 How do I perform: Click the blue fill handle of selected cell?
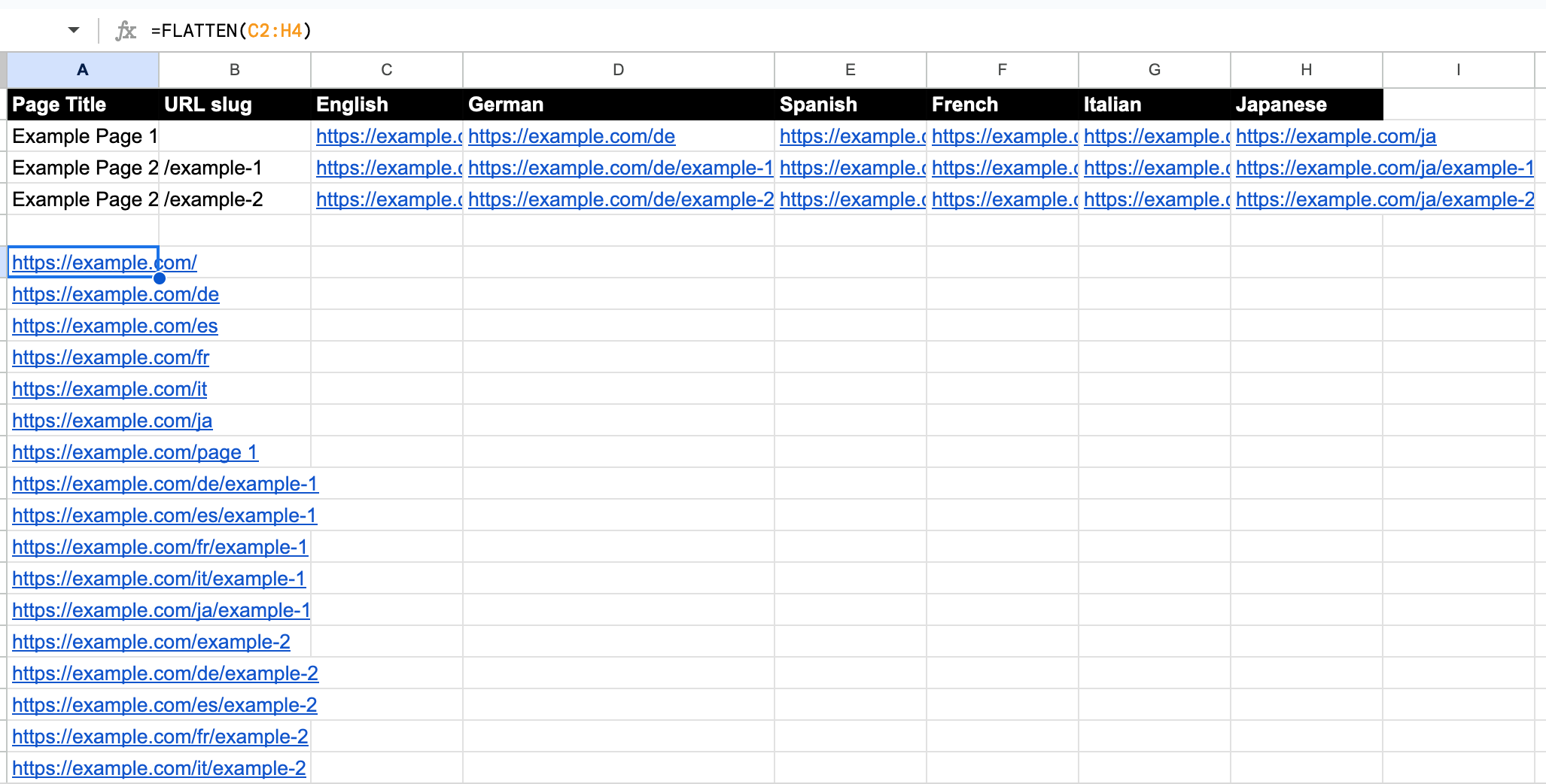click(159, 278)
